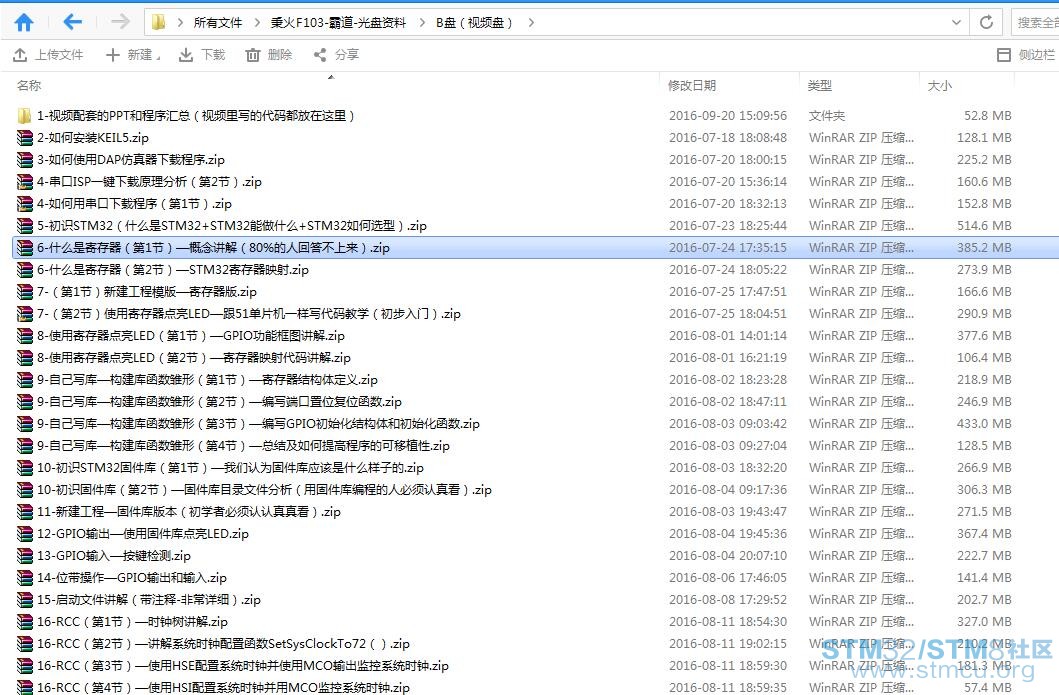Screen dimensions: 1059x695
Task: Select file name 13-GPIO输入—按键检测.zip
Action: click(x=113, y=556)
